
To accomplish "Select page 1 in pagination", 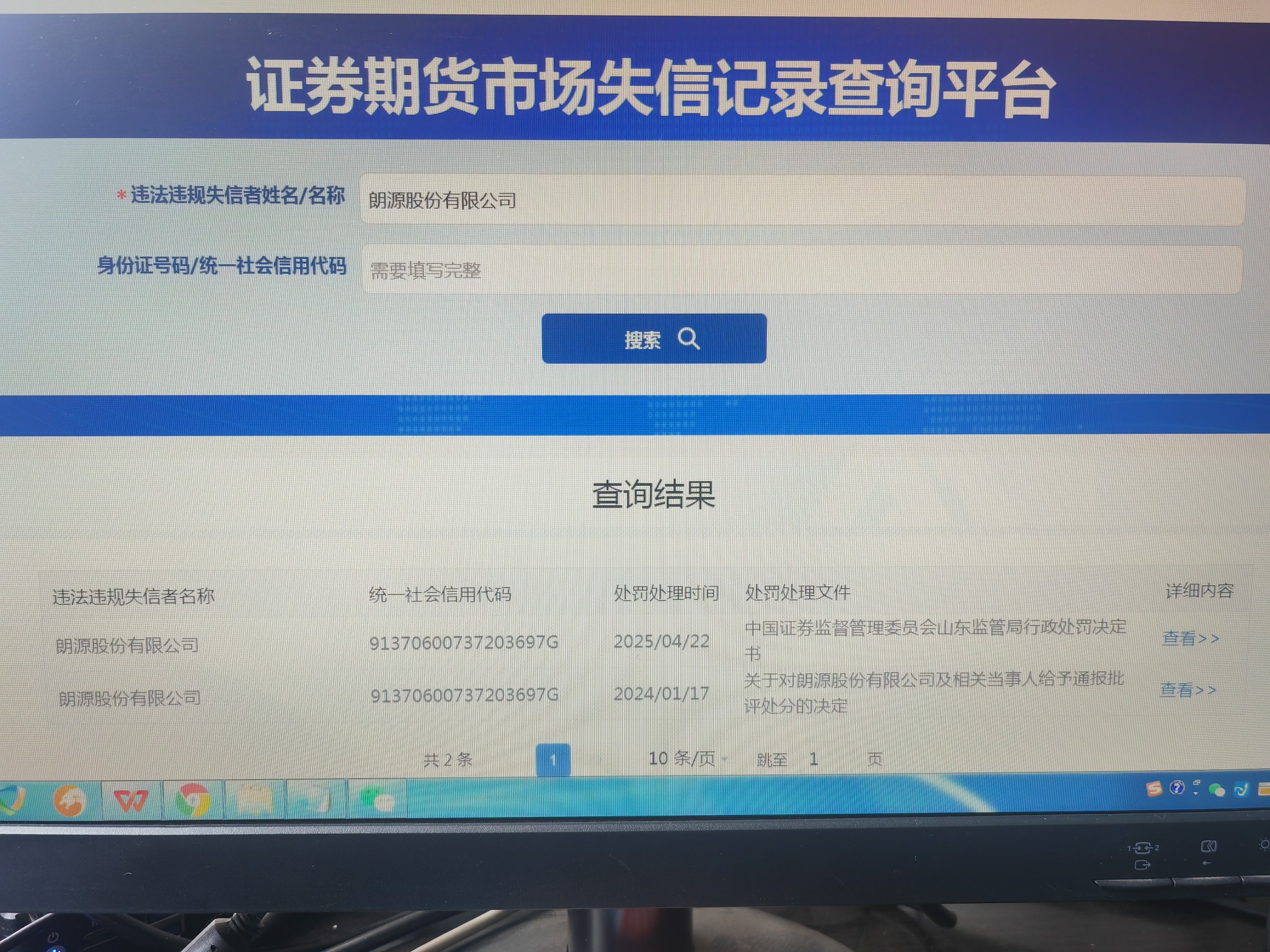I will [x=553, y=760].
